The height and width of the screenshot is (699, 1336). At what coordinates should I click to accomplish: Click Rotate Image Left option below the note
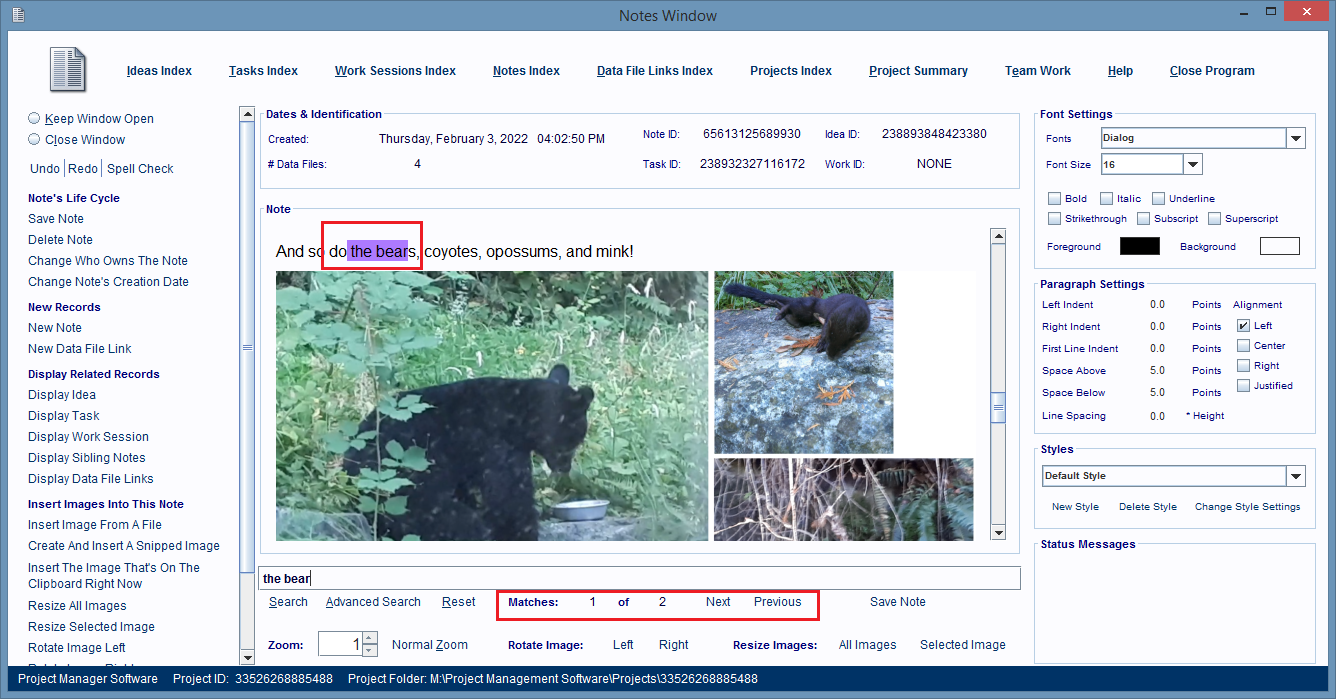click(x=623, y=645)
